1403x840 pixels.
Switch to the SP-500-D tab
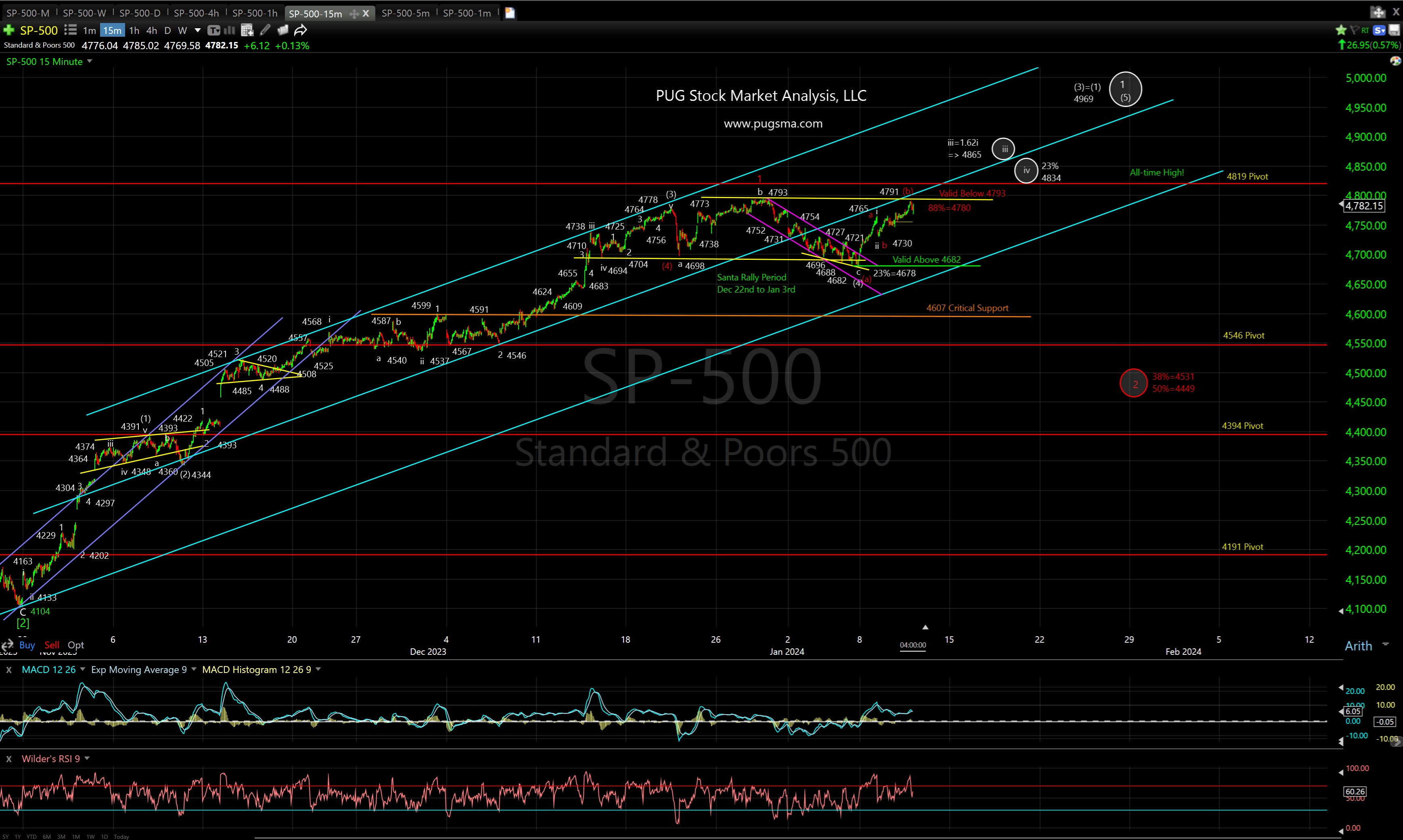coord(139,13)
